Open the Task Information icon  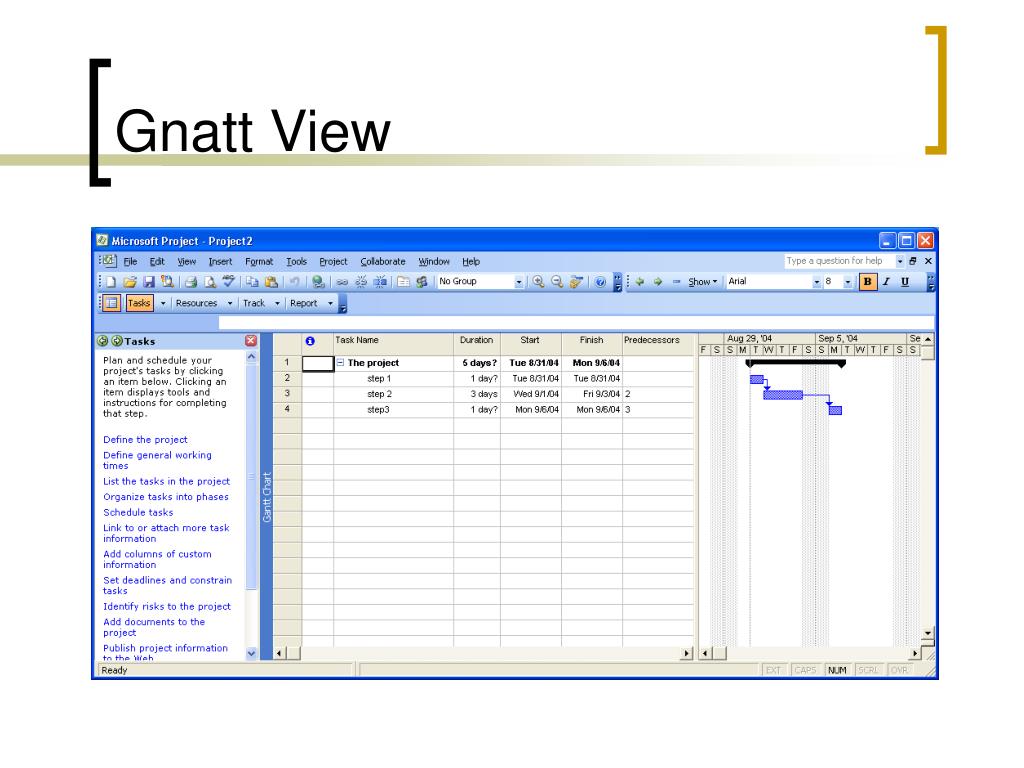(x=404, y=281)
